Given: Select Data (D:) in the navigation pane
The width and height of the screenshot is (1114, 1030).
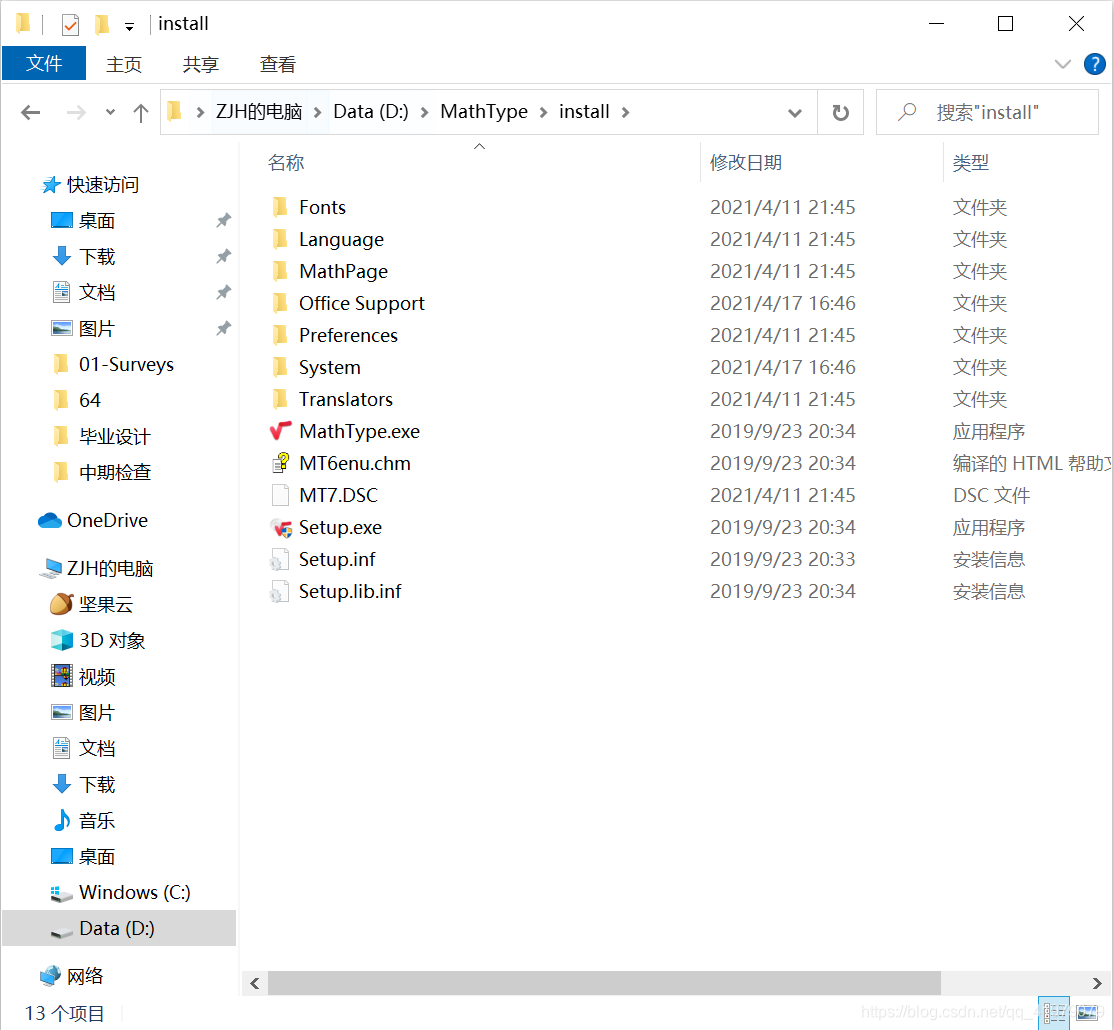Looking at the screenshot, I should [x=119, y=928].
